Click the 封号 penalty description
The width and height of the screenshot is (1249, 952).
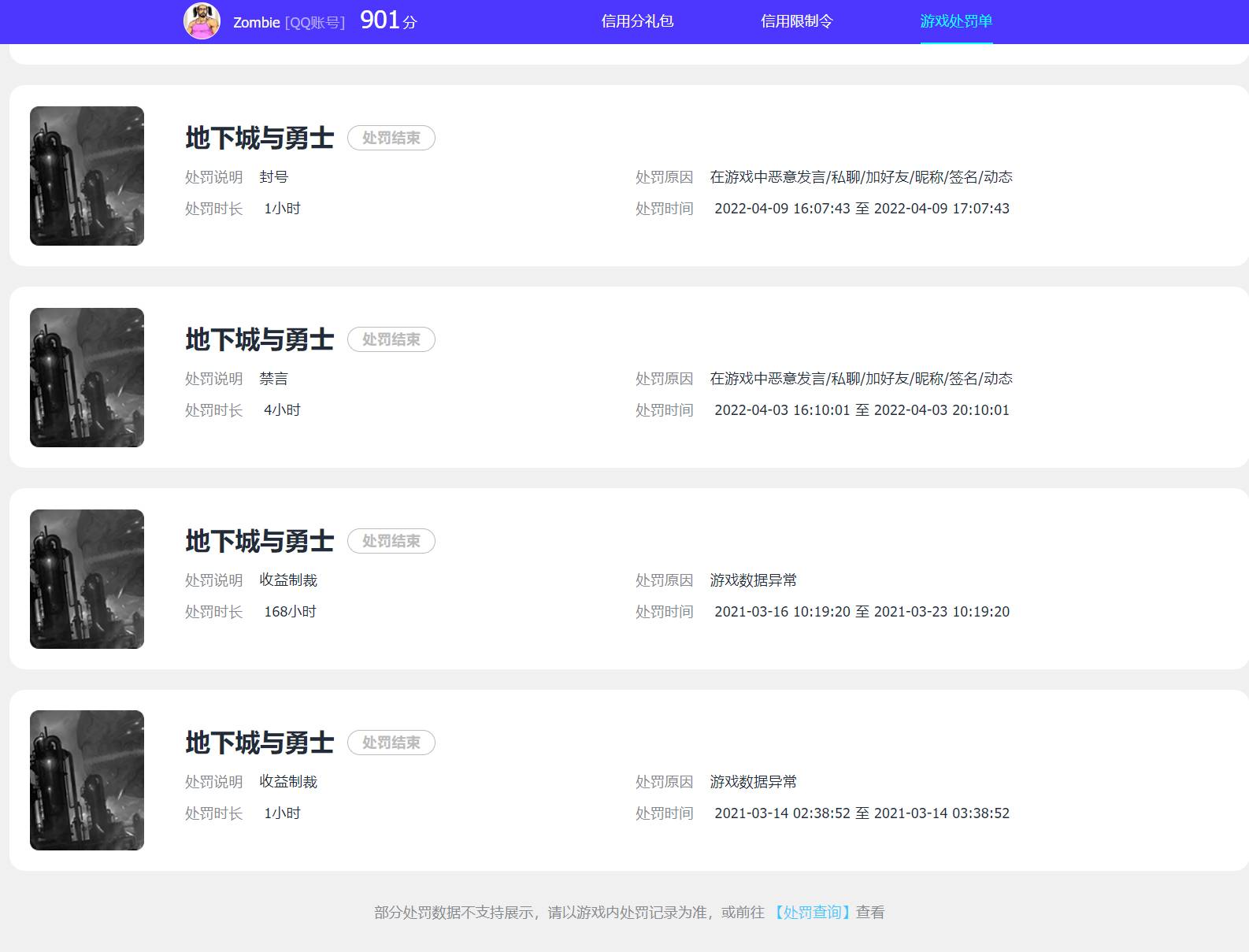pyautogui.click(x=274, y=177)
